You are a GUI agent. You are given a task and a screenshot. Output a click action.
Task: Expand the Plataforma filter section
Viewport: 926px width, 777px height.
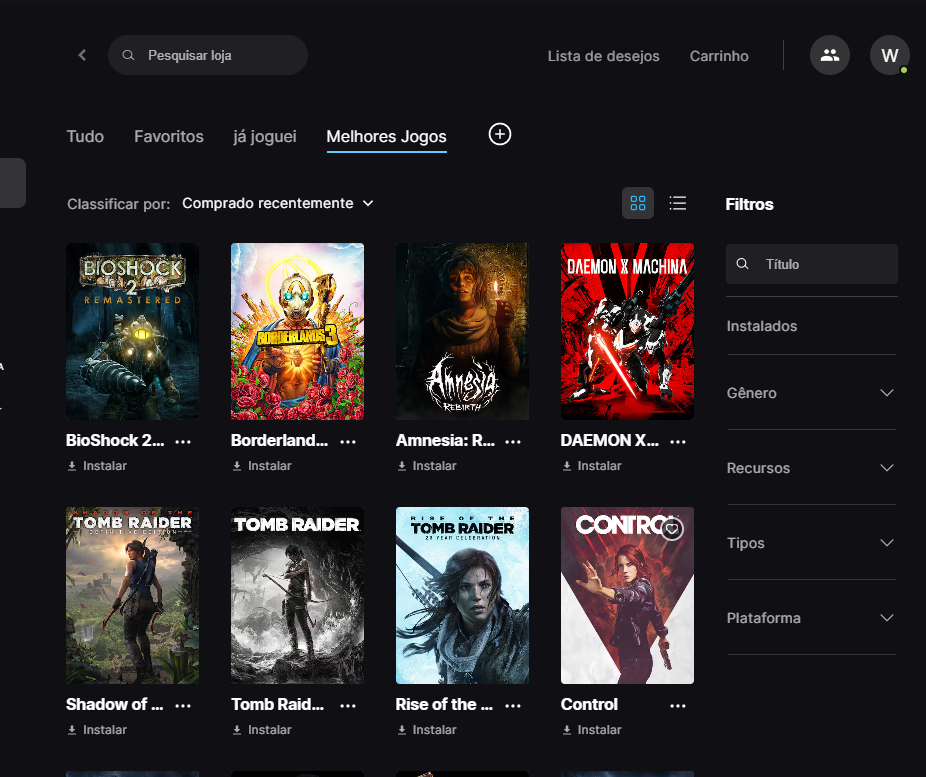point(811,618)
